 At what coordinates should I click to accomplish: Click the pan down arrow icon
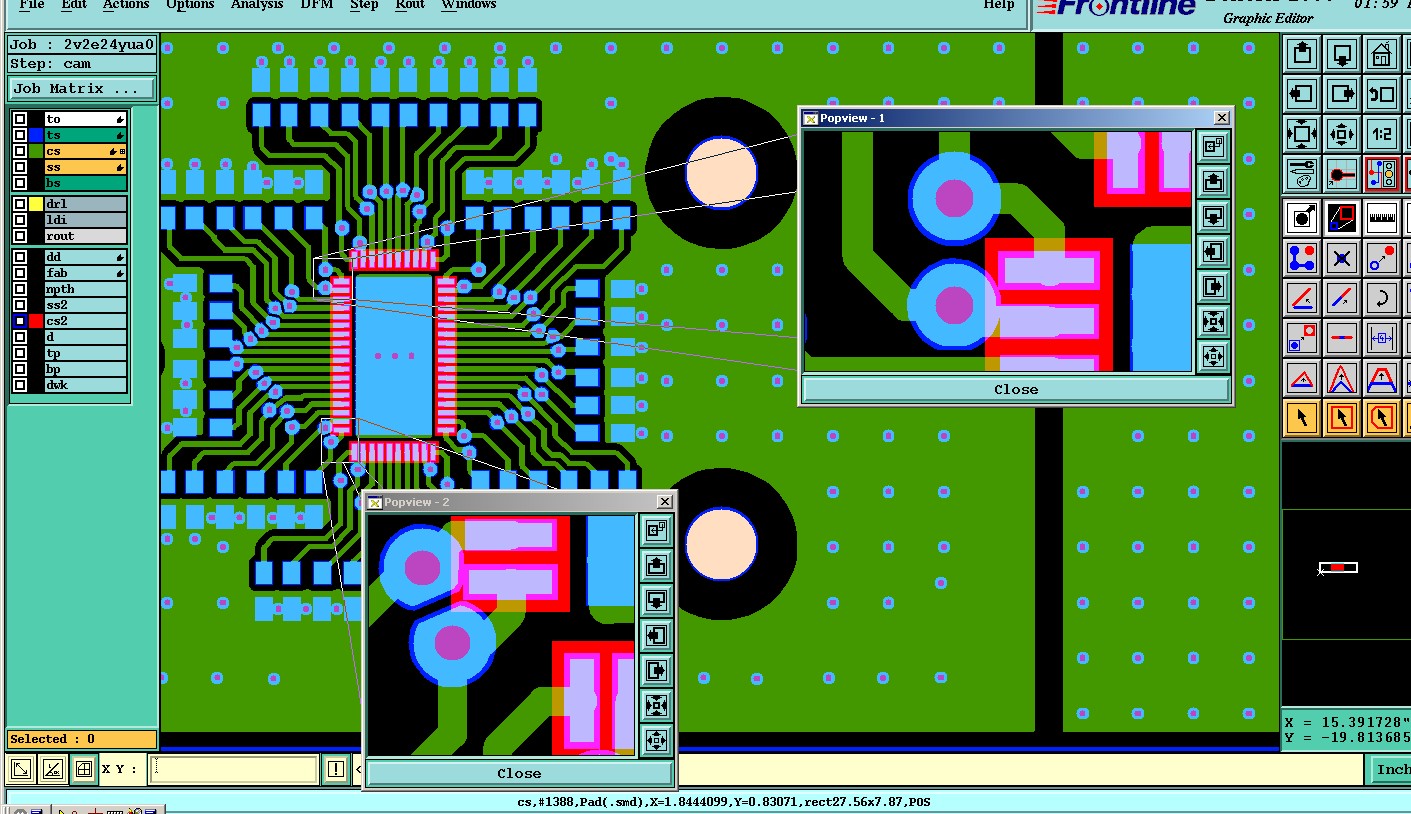tap(1342, 54)
